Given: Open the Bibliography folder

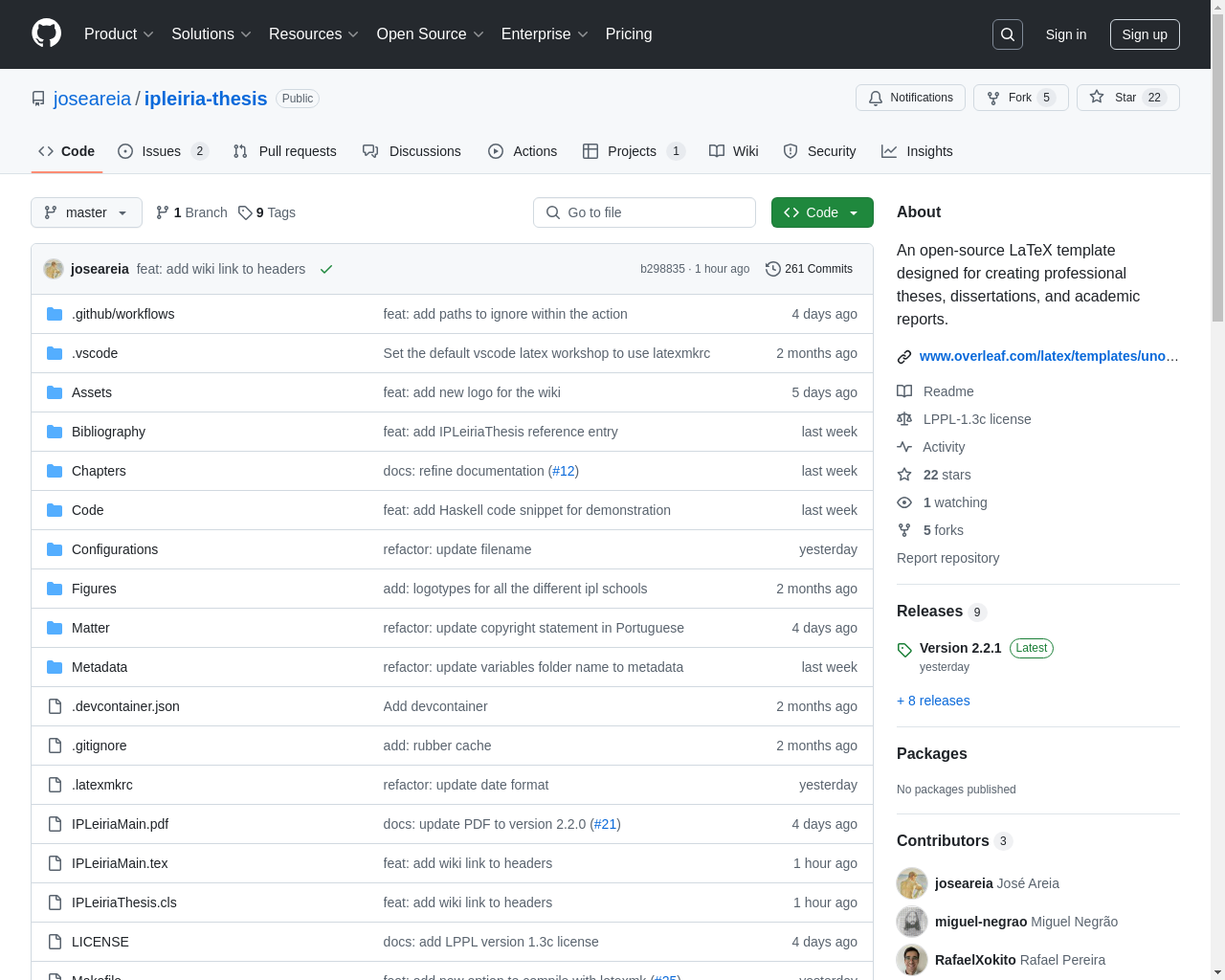Looking at the screenshot, I should click(x=108, y=432).
